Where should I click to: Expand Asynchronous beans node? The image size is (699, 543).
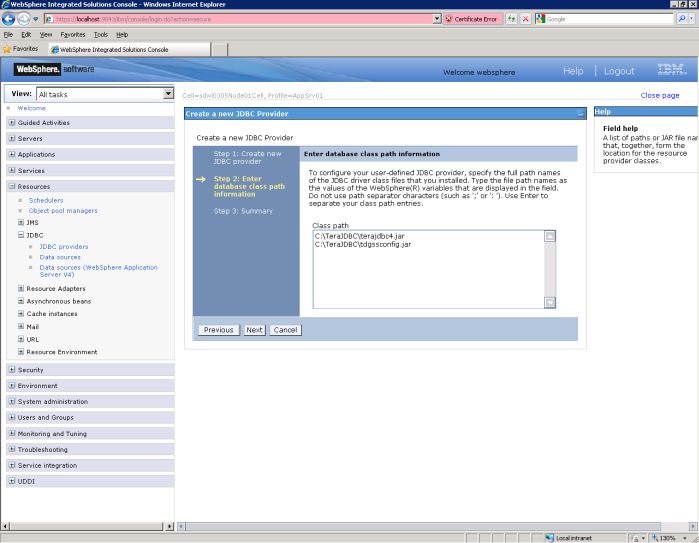[x=21, y=301]
